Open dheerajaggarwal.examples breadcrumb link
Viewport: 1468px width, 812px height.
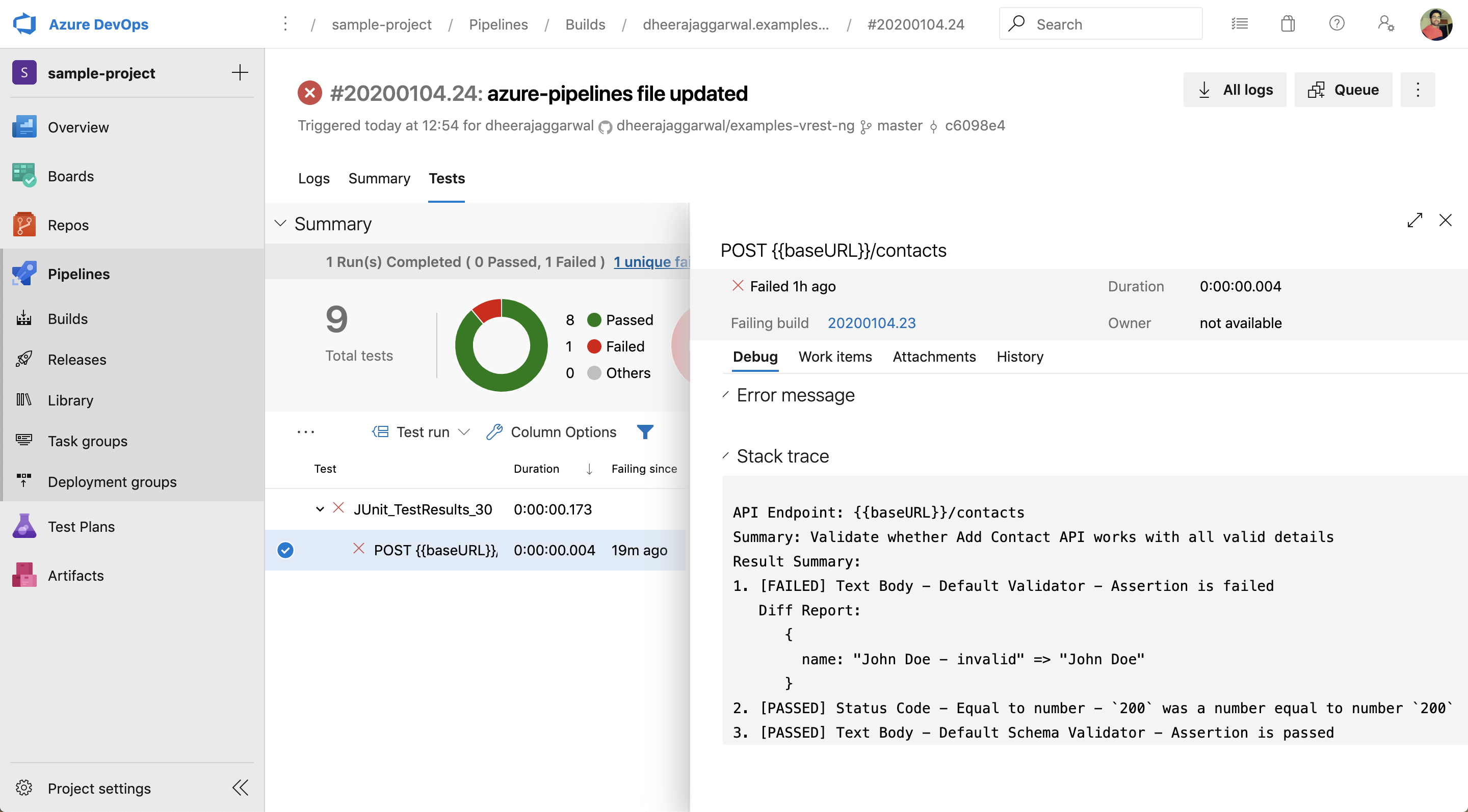(736, 24)
